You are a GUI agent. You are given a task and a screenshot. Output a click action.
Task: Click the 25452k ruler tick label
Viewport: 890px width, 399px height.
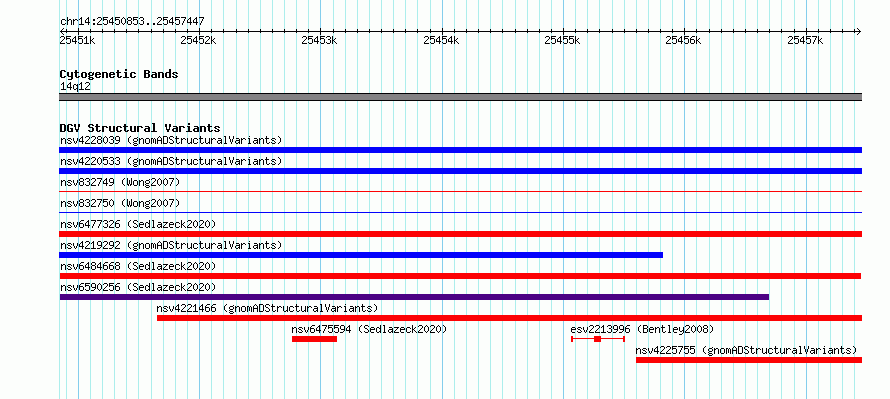coord(198,40)
